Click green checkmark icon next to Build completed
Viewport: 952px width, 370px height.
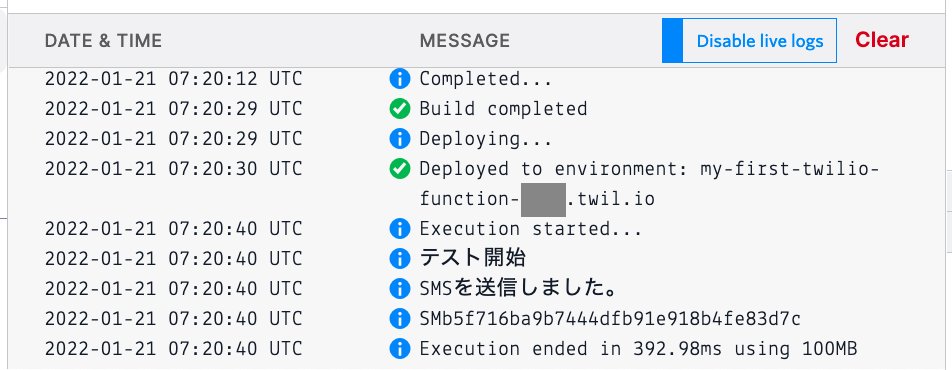point(399,109)
